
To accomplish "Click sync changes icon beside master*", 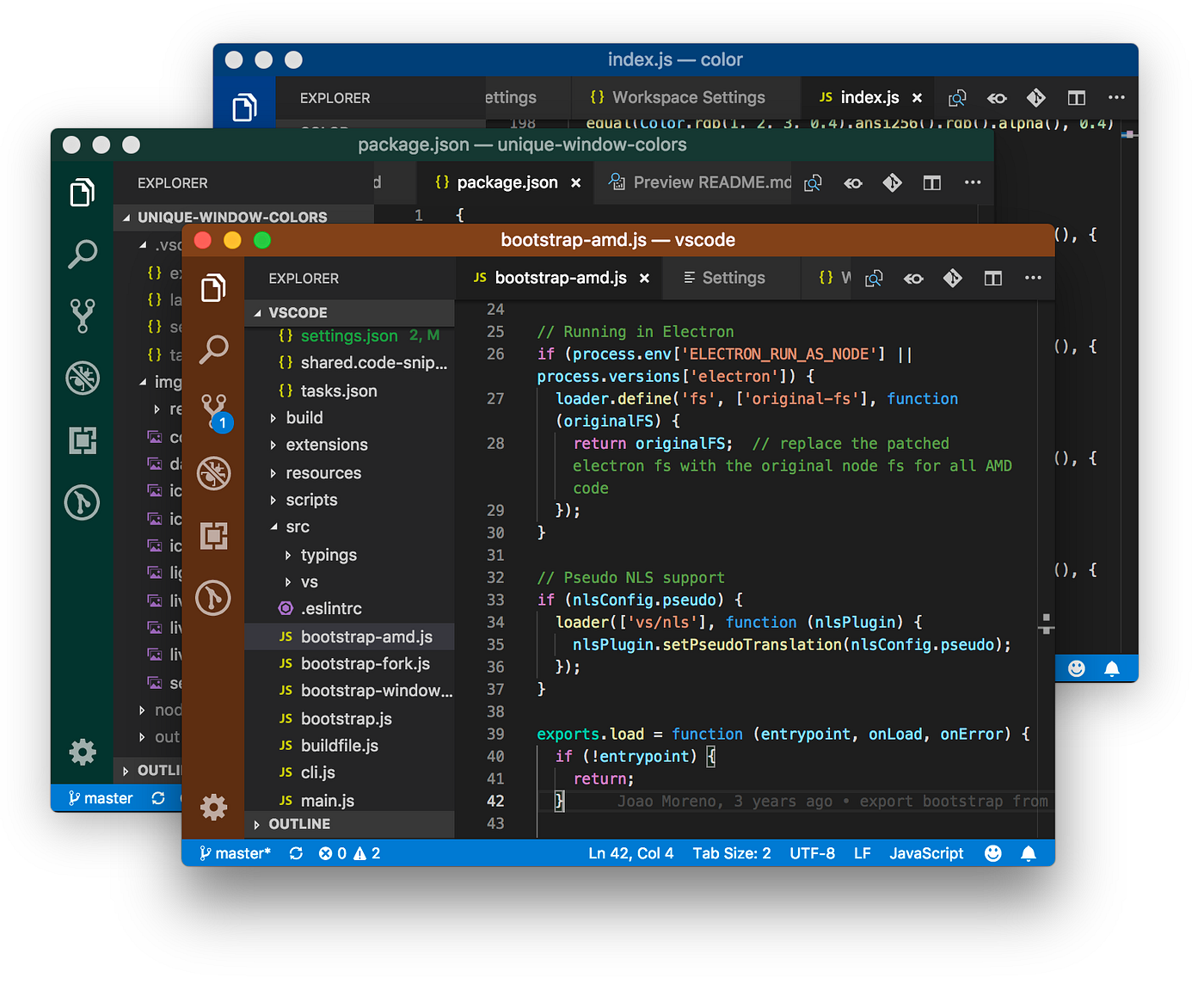I will pyautogui.click(x=296, y=853).
